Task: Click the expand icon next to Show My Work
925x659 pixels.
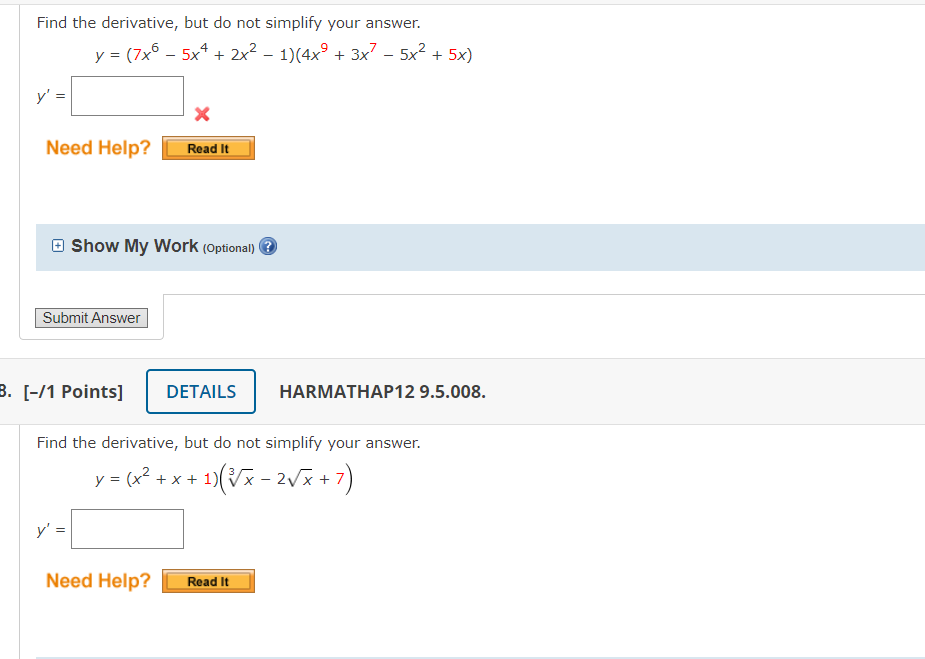Action: [58, 245]
